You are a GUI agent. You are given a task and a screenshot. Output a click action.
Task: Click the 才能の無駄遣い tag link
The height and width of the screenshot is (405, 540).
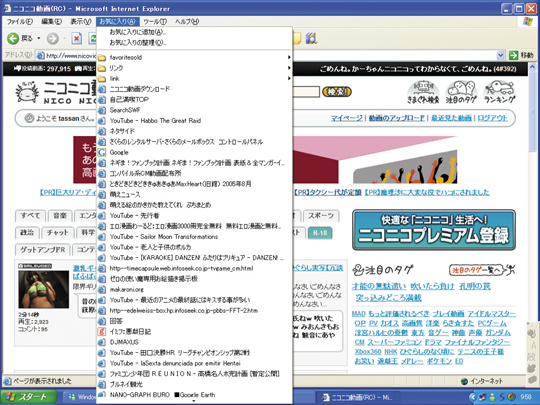(x=379, y=286)
